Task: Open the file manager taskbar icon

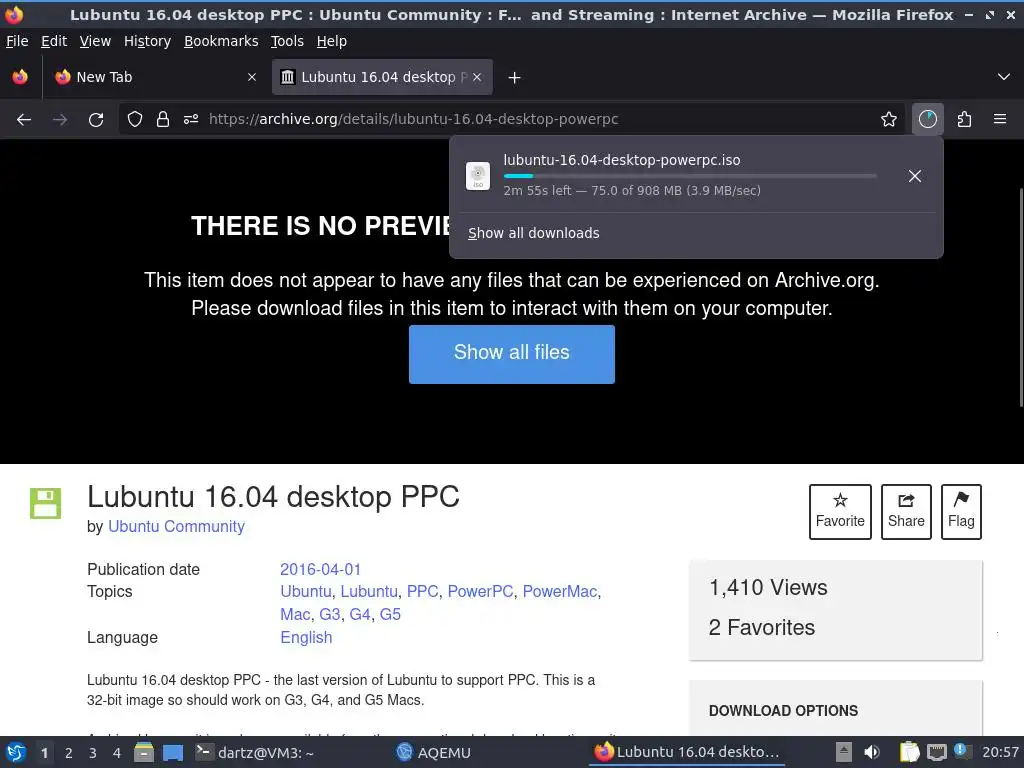Action: pyautogui.click(x=144, y=752)
